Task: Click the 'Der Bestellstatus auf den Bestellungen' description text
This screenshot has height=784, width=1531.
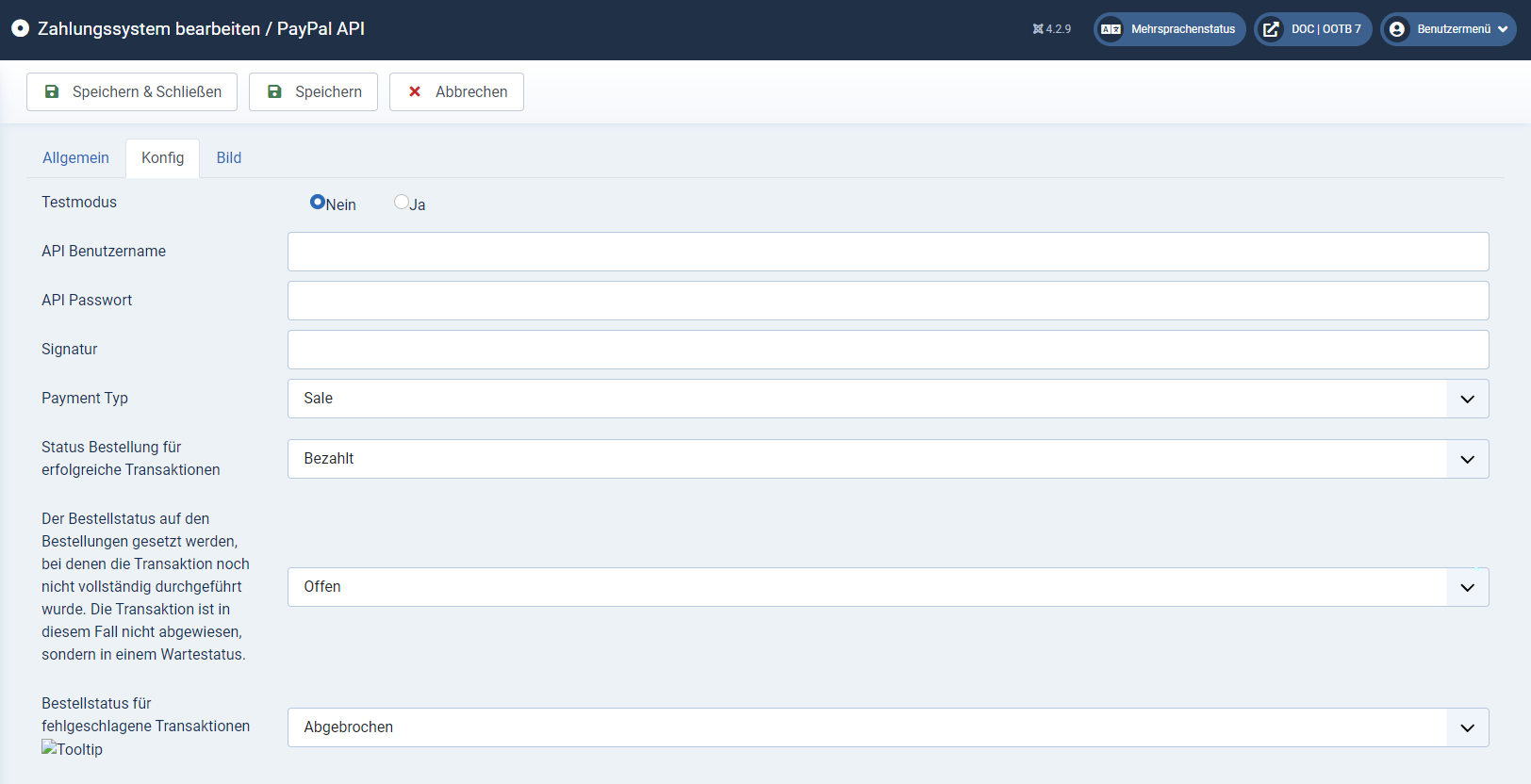Action: click(146, 586)
